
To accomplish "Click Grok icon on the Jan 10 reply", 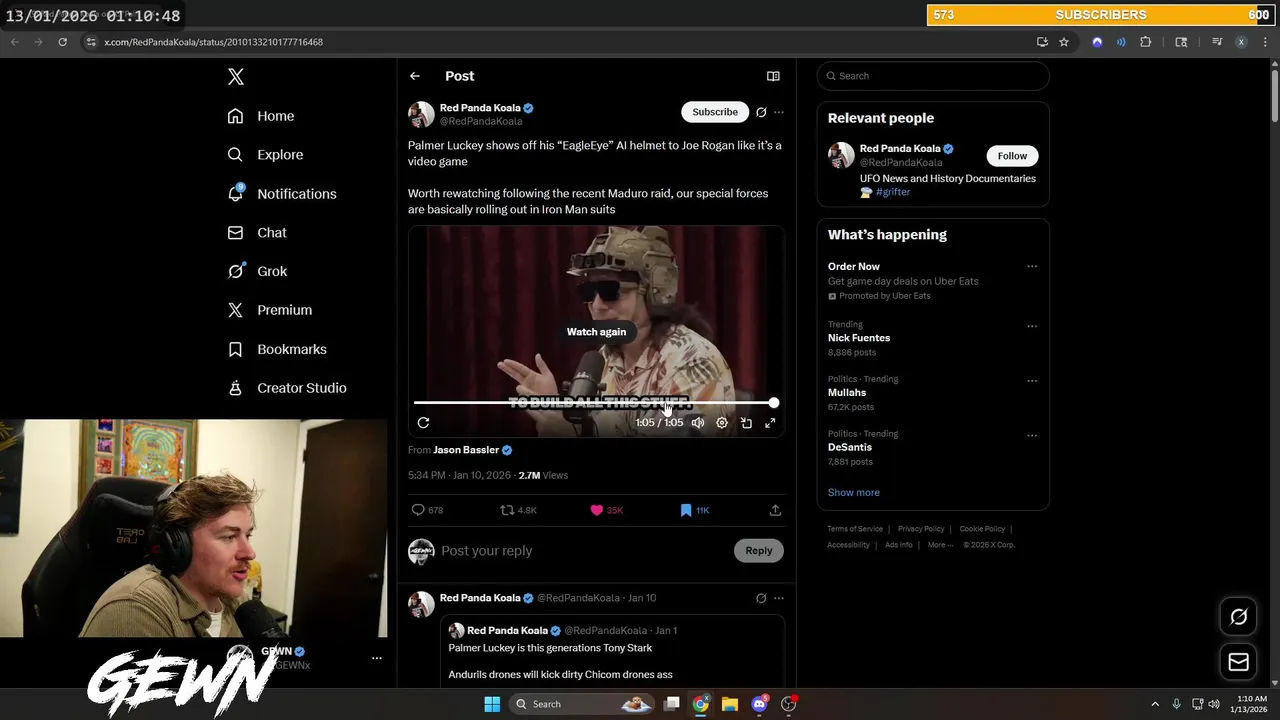I will (x=761, y=598).
